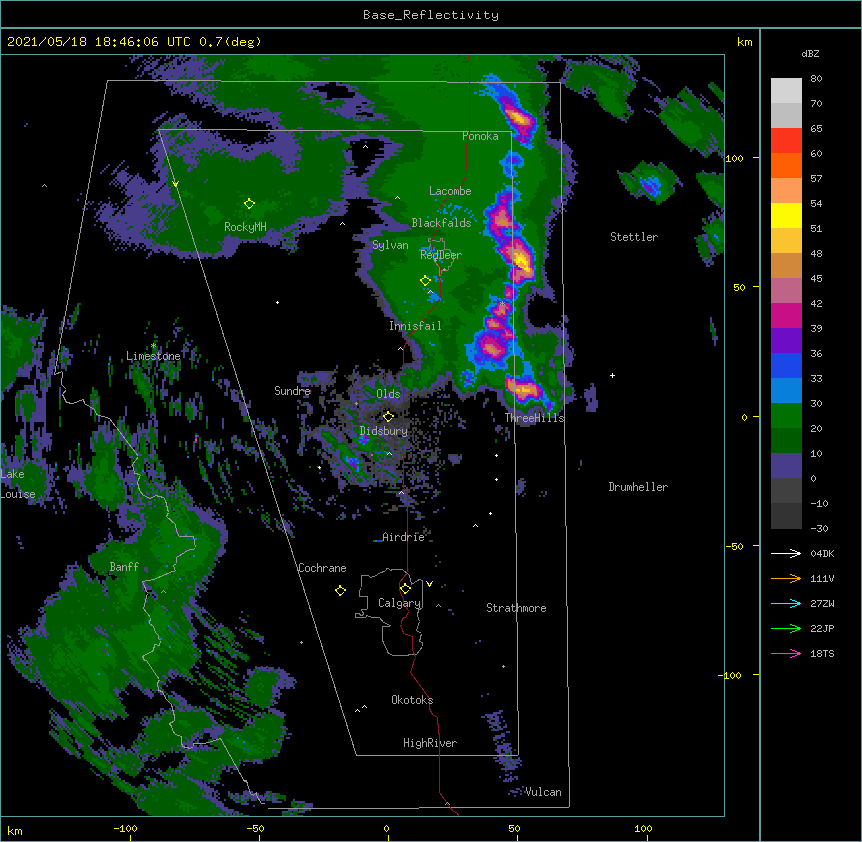Select yellow diamond marker below RedDeer
The height and width of the screenshot is (842, 862).
425,280
